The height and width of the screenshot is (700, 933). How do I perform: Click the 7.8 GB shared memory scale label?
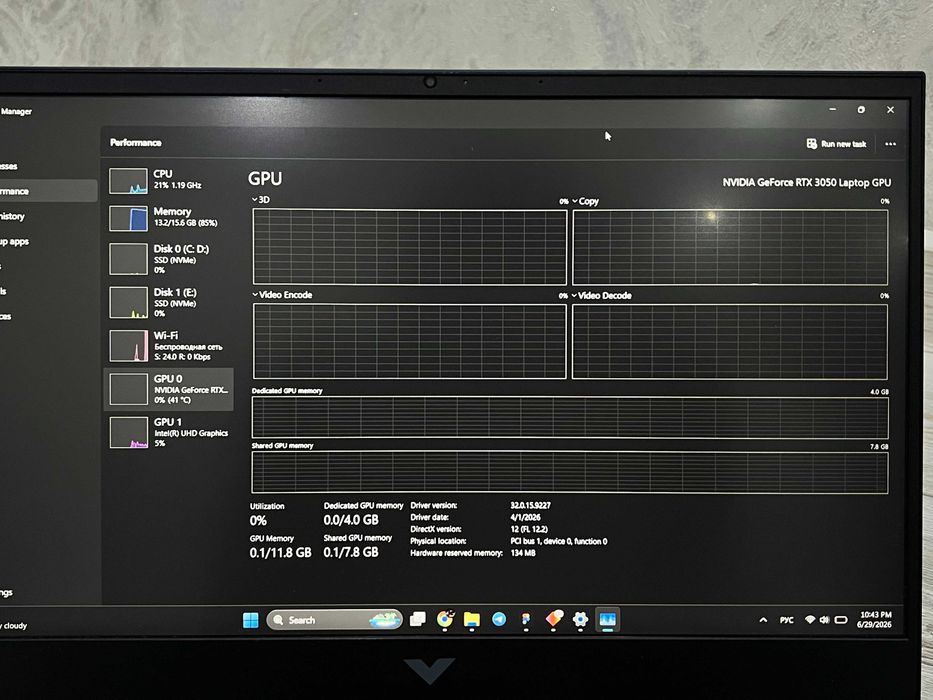coord(879,446)
